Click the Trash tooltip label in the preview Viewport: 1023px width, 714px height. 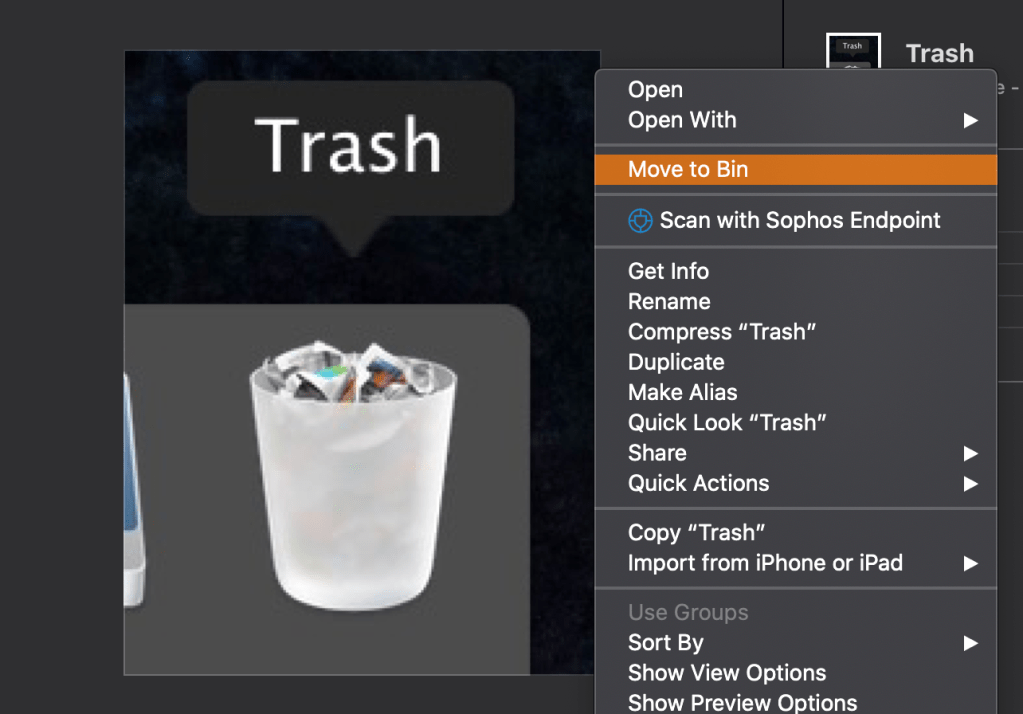click(348, 145)
